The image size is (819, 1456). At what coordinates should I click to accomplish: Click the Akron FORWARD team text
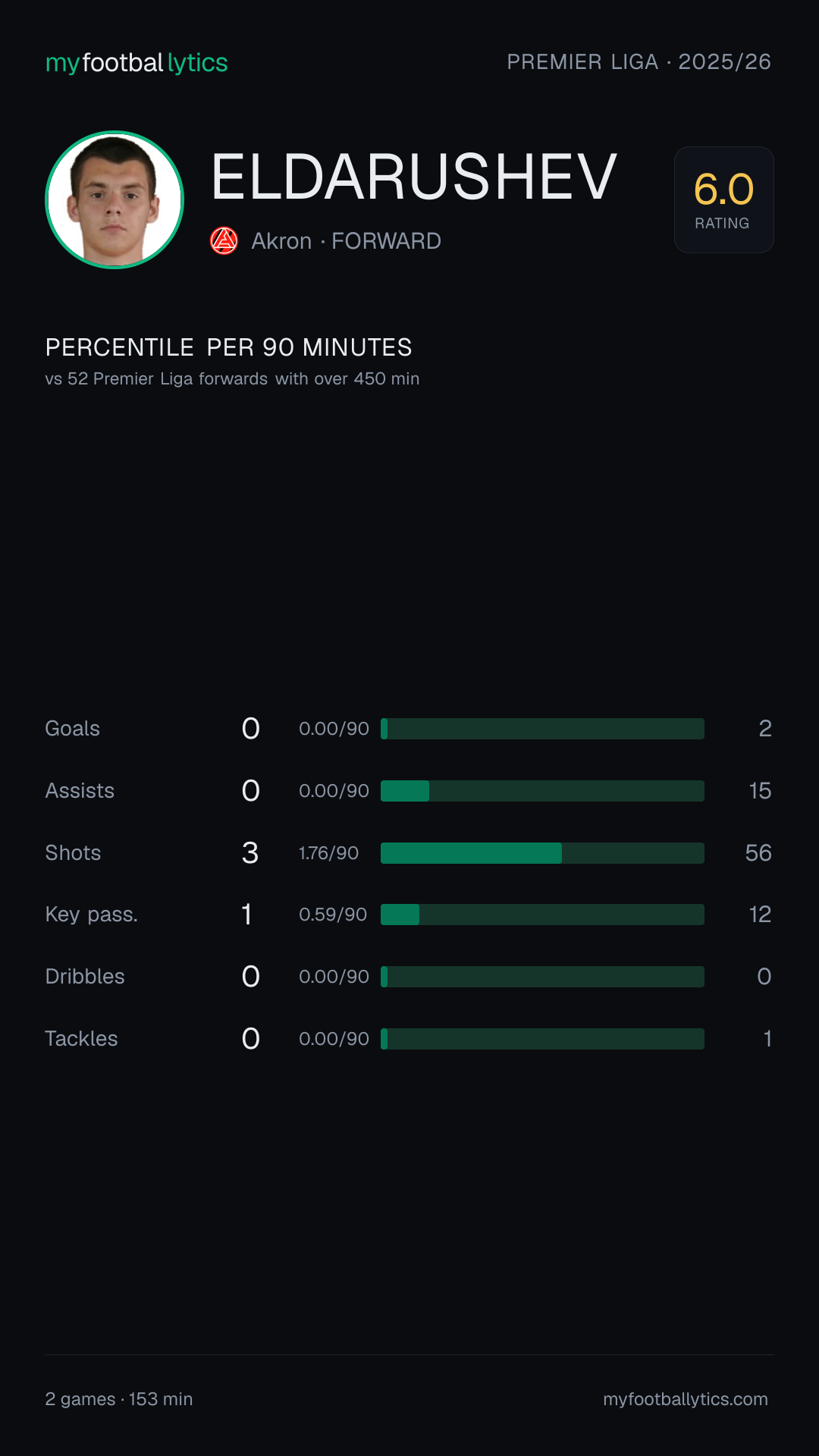point(346,241)
